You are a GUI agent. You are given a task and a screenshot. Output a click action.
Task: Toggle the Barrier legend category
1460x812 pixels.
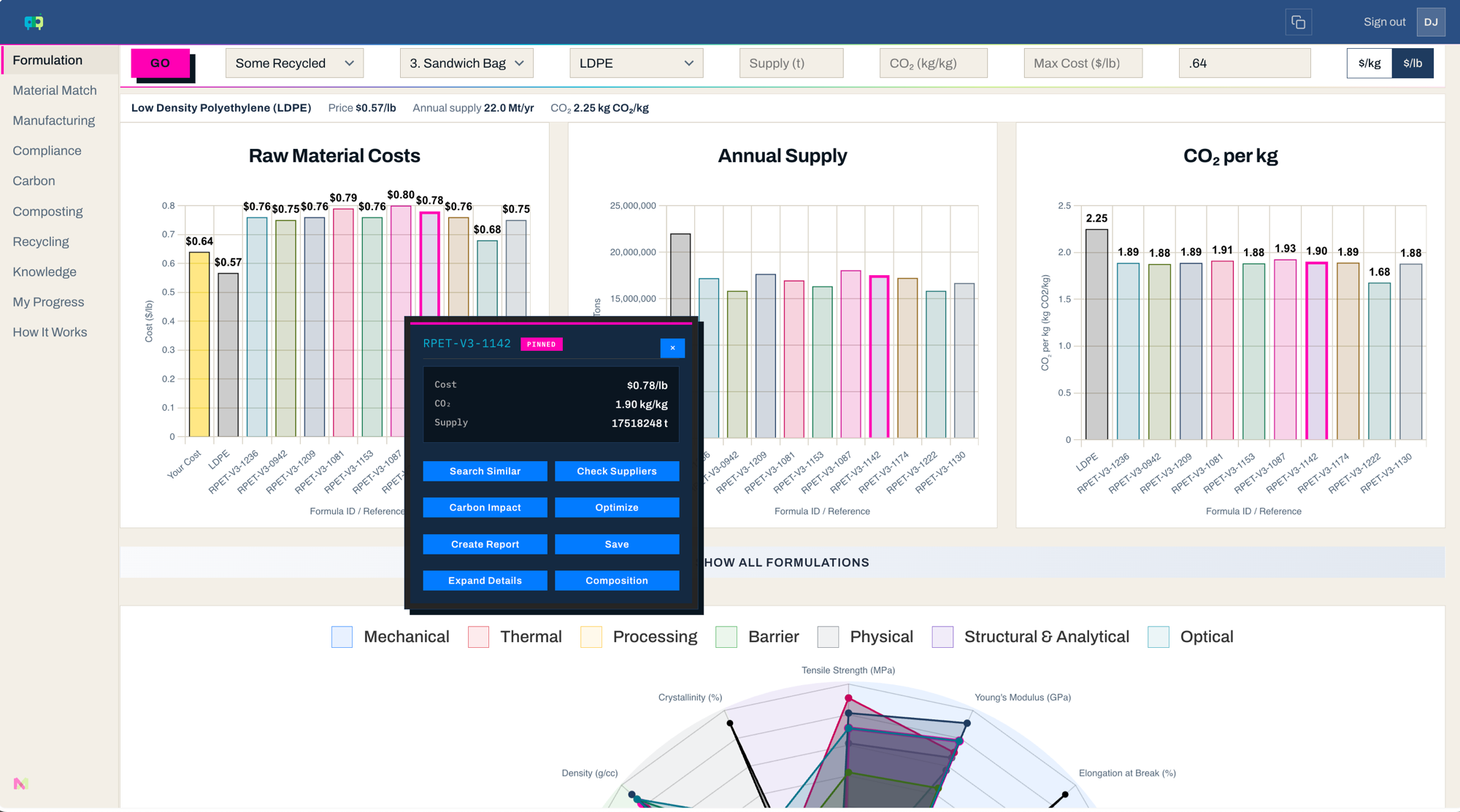[x=758, y=637]
